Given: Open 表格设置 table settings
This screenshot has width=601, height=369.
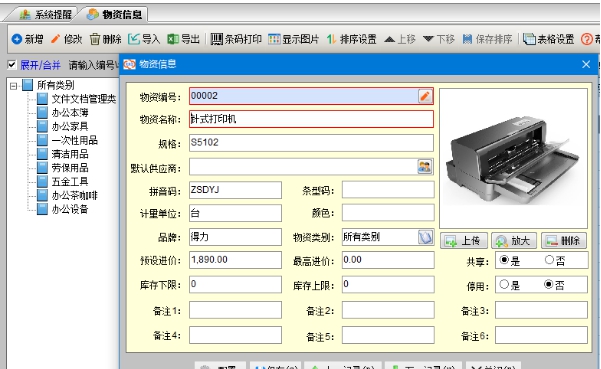Looking at the screenshot, I should (549, 39).
